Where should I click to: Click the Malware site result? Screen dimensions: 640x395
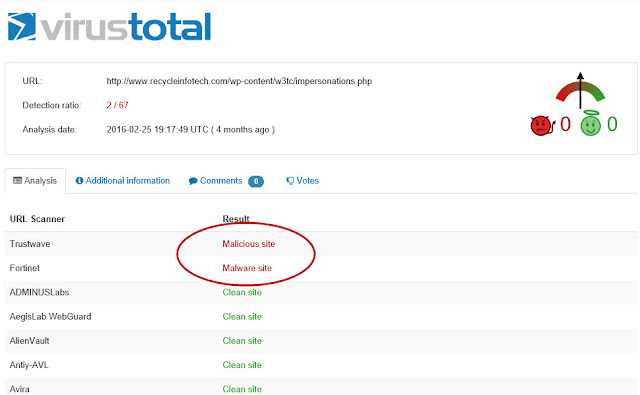(x=247, y=268)
